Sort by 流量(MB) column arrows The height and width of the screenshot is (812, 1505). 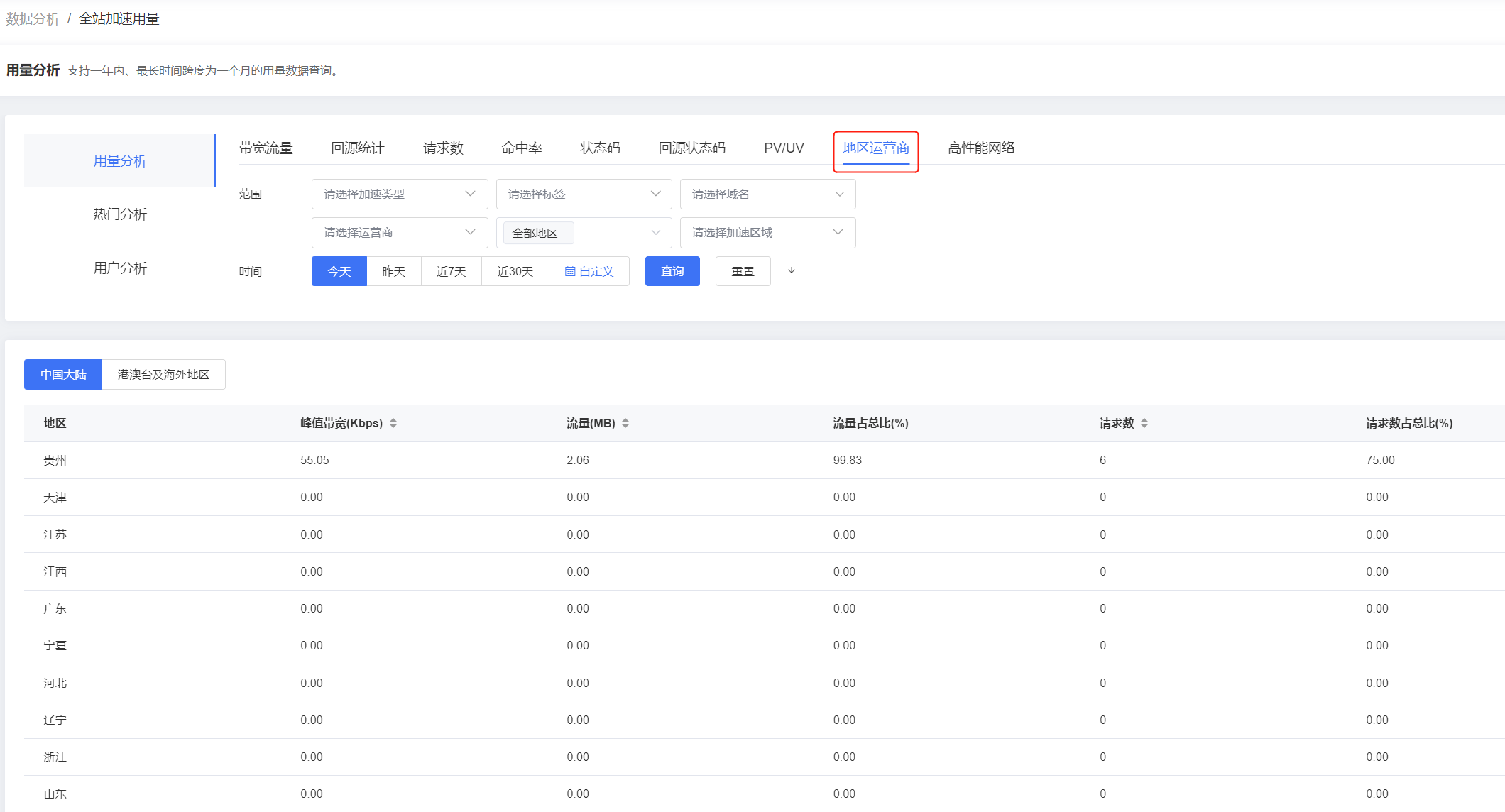pos(625,423)
